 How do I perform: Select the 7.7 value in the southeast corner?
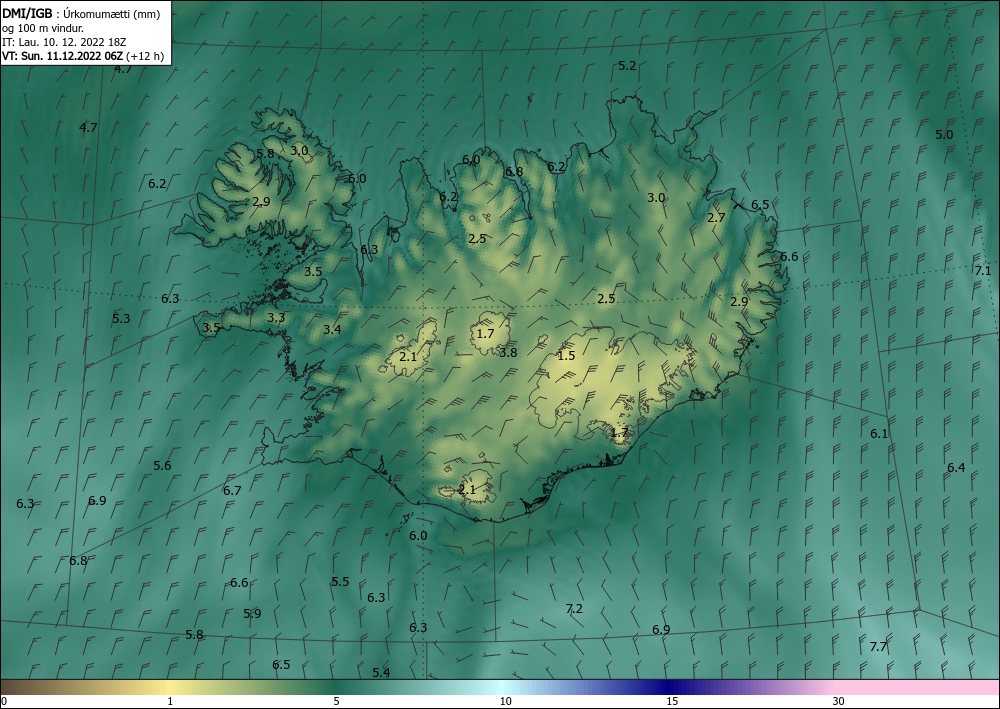pyautogui.click(x=878, y=647)
